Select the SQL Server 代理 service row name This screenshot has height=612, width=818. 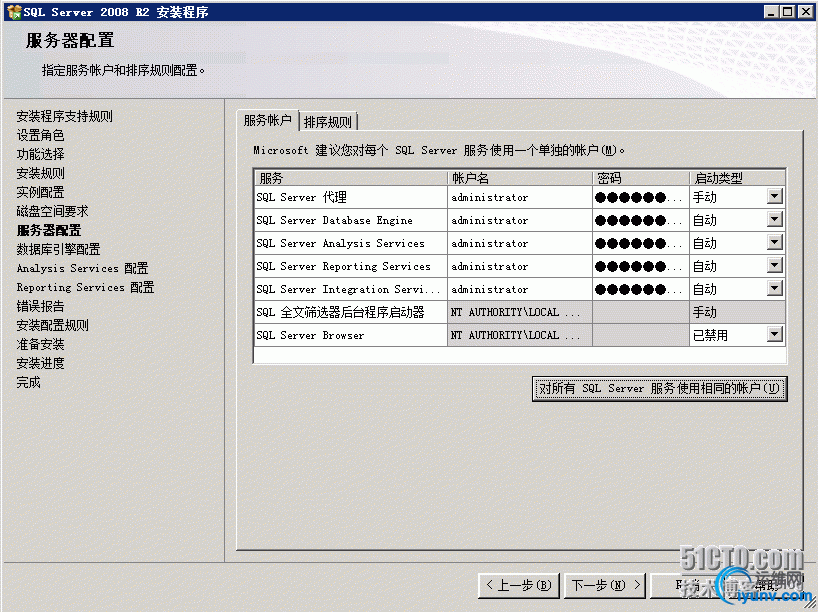pyautogui.click(x=351, y=197)
